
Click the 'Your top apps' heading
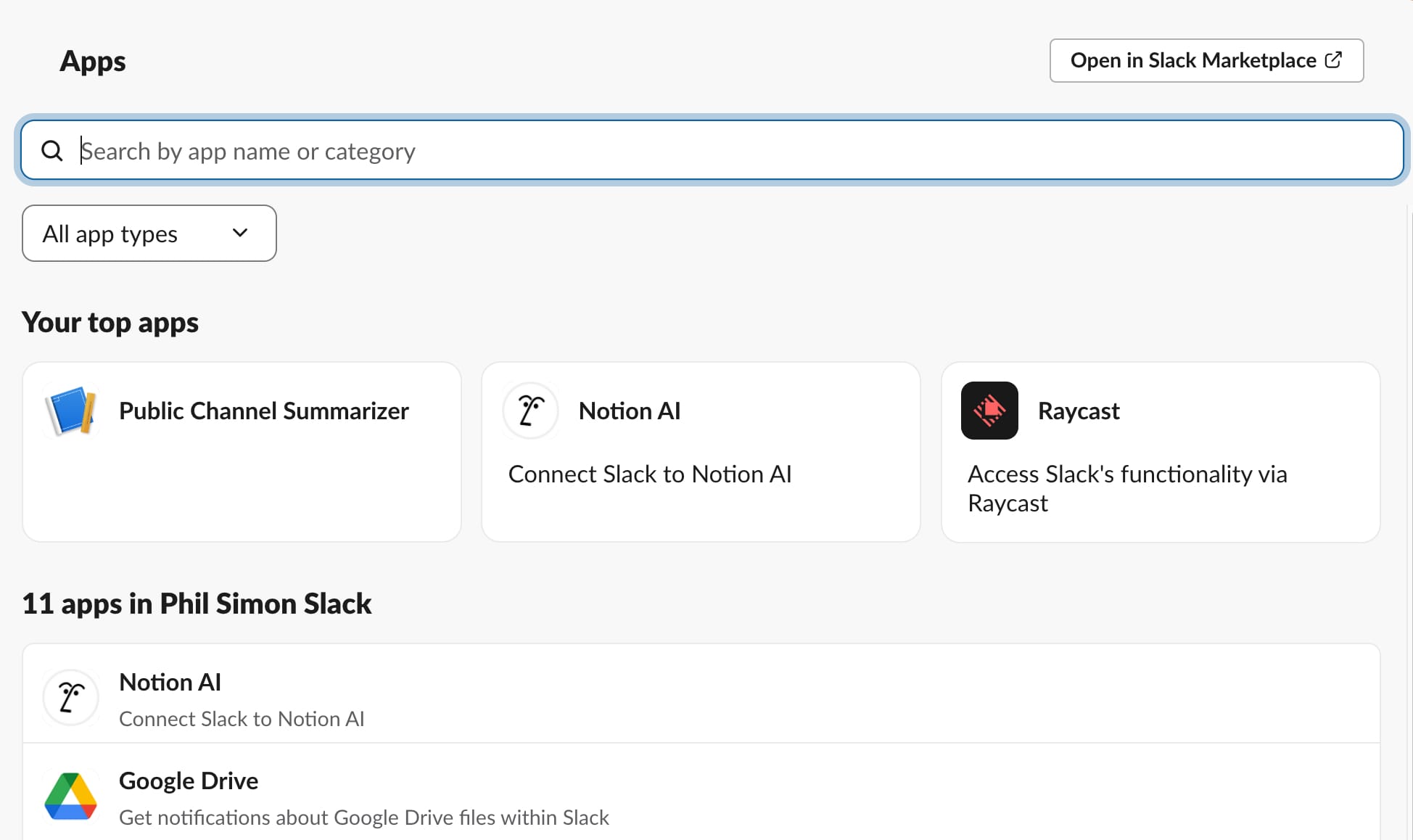click(110, 322)
